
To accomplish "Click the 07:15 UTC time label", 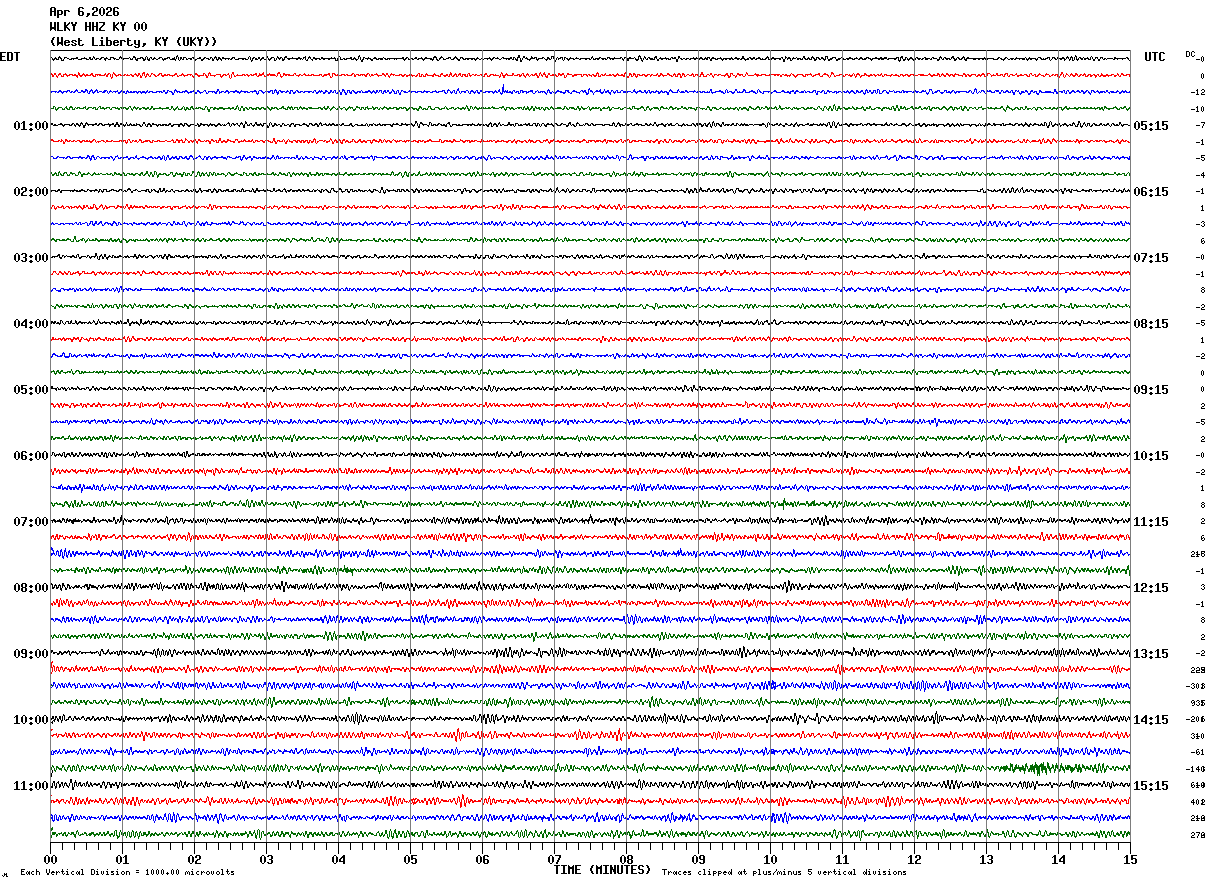I will tap(1151, 258).
